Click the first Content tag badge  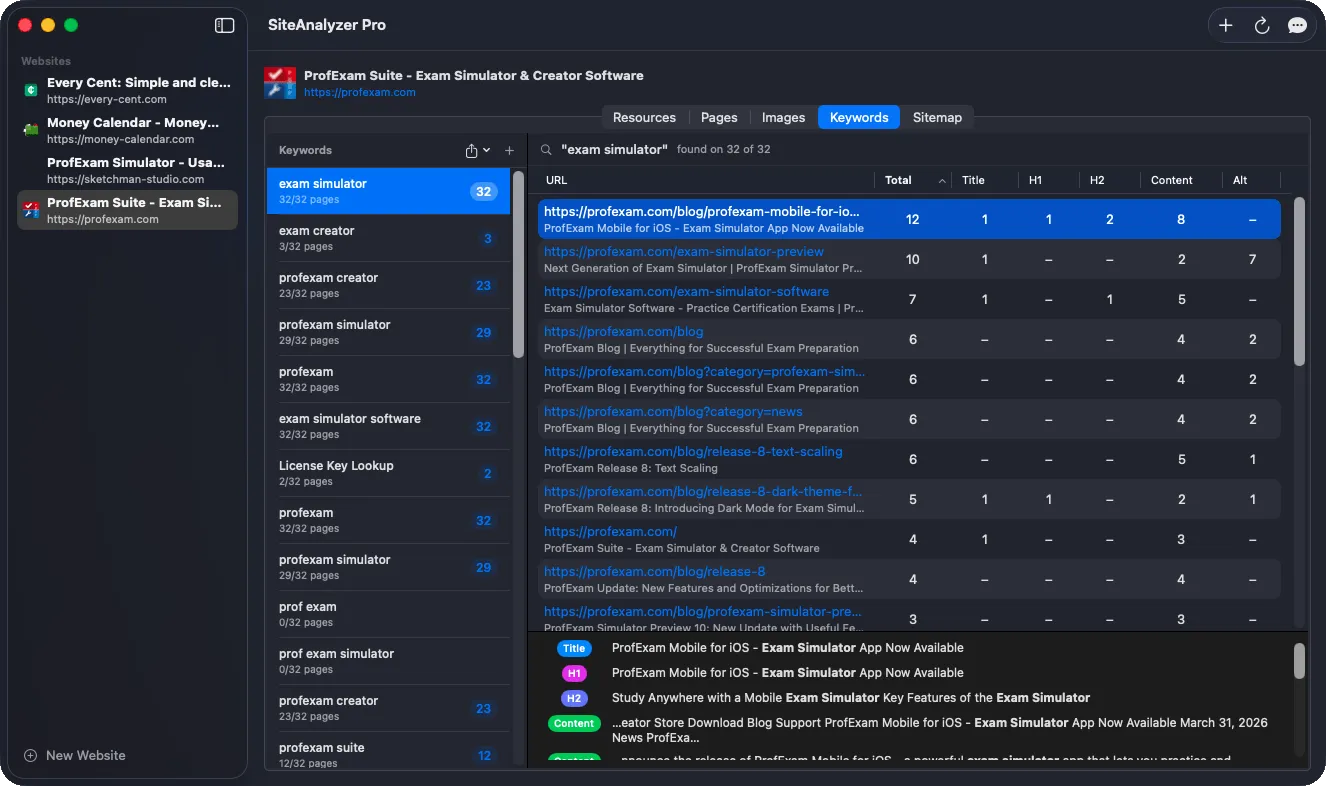(x=574, y=723)
